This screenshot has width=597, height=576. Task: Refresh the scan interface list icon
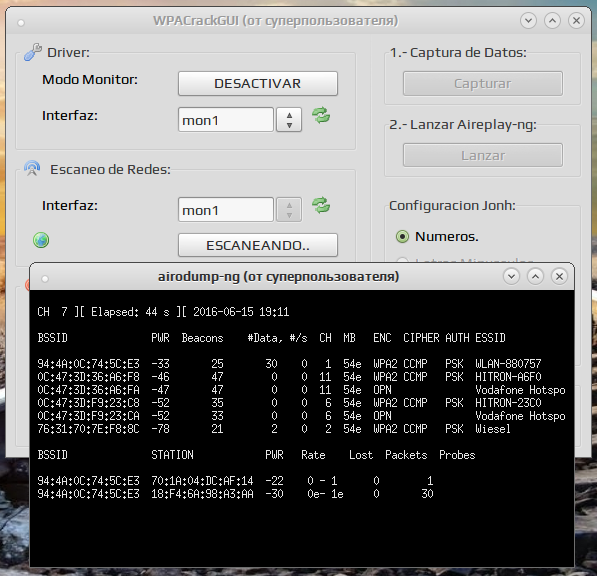pyautogui.click(x=321, y=205)
